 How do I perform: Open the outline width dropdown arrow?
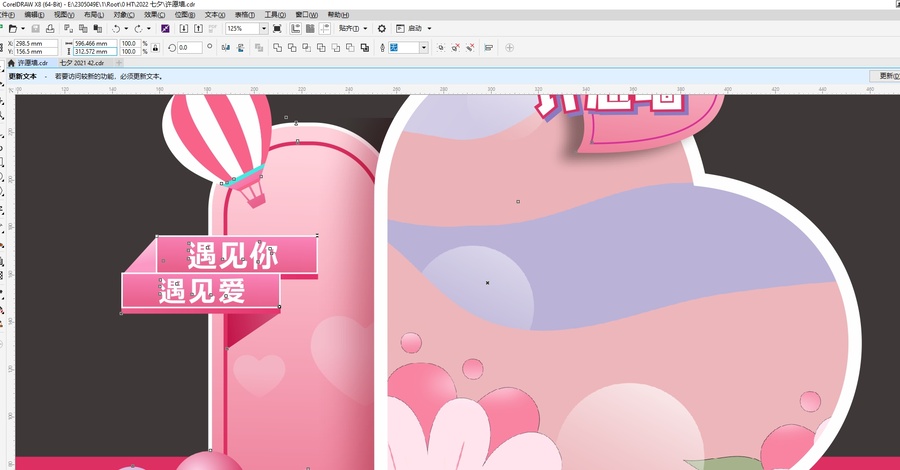coord(424,48)
